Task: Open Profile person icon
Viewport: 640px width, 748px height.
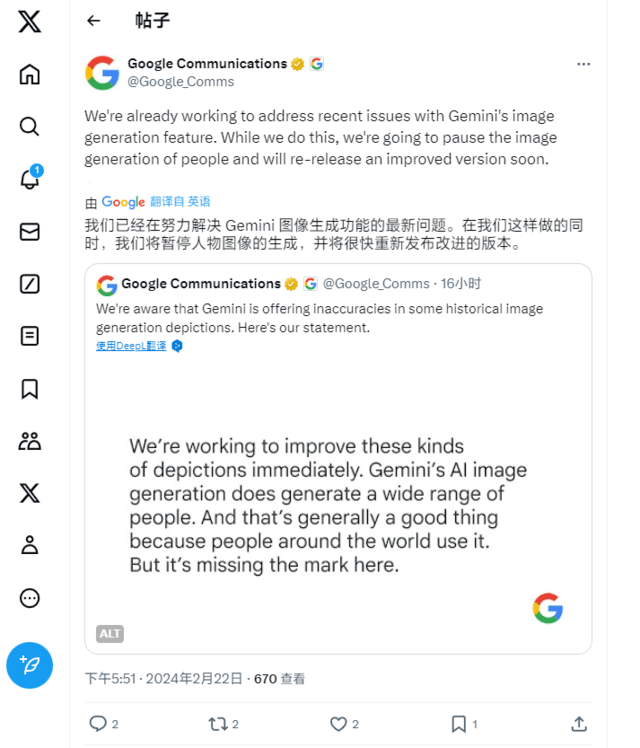Action: 30,545
